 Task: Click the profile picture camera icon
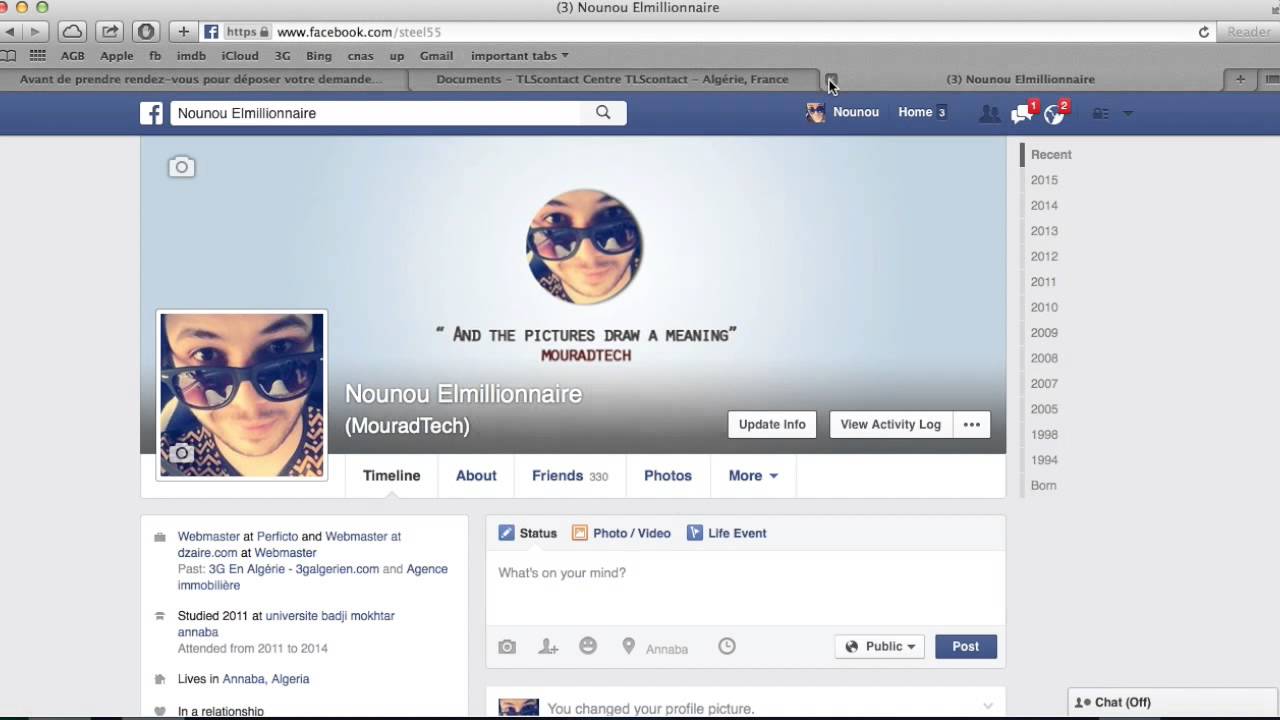coord(181,454)
